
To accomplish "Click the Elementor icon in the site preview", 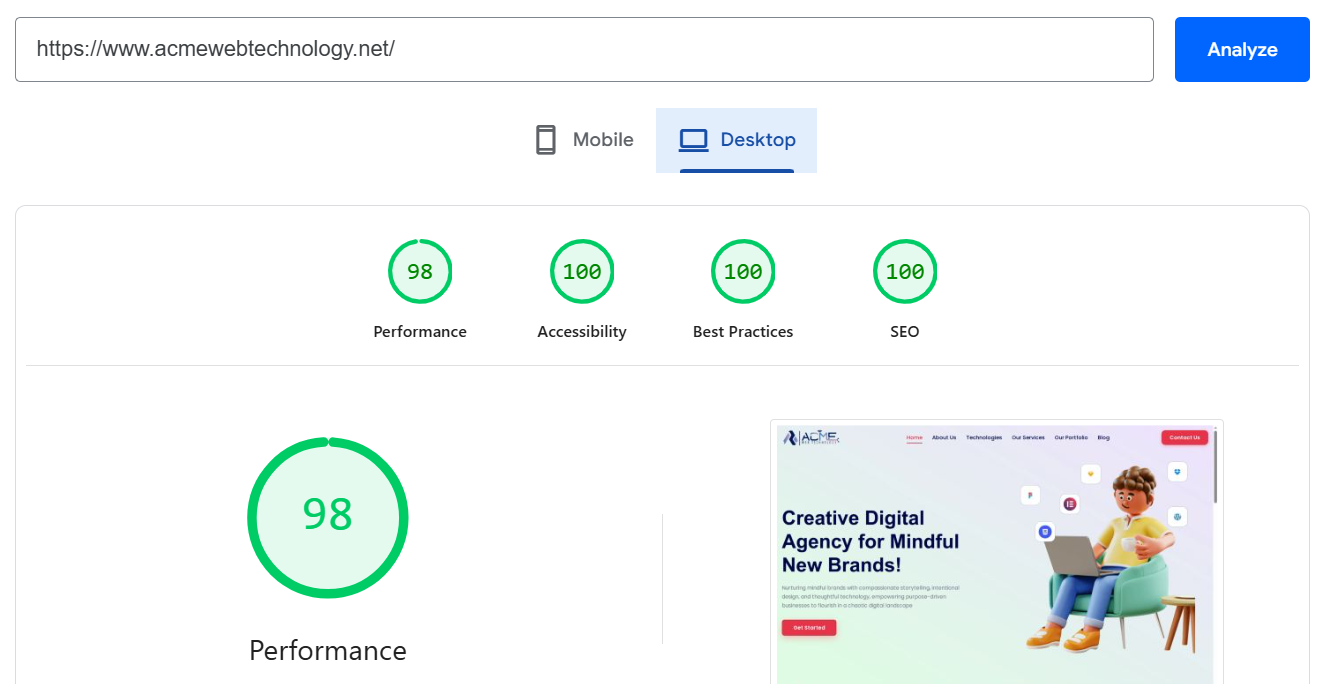I will (1070, 504).
